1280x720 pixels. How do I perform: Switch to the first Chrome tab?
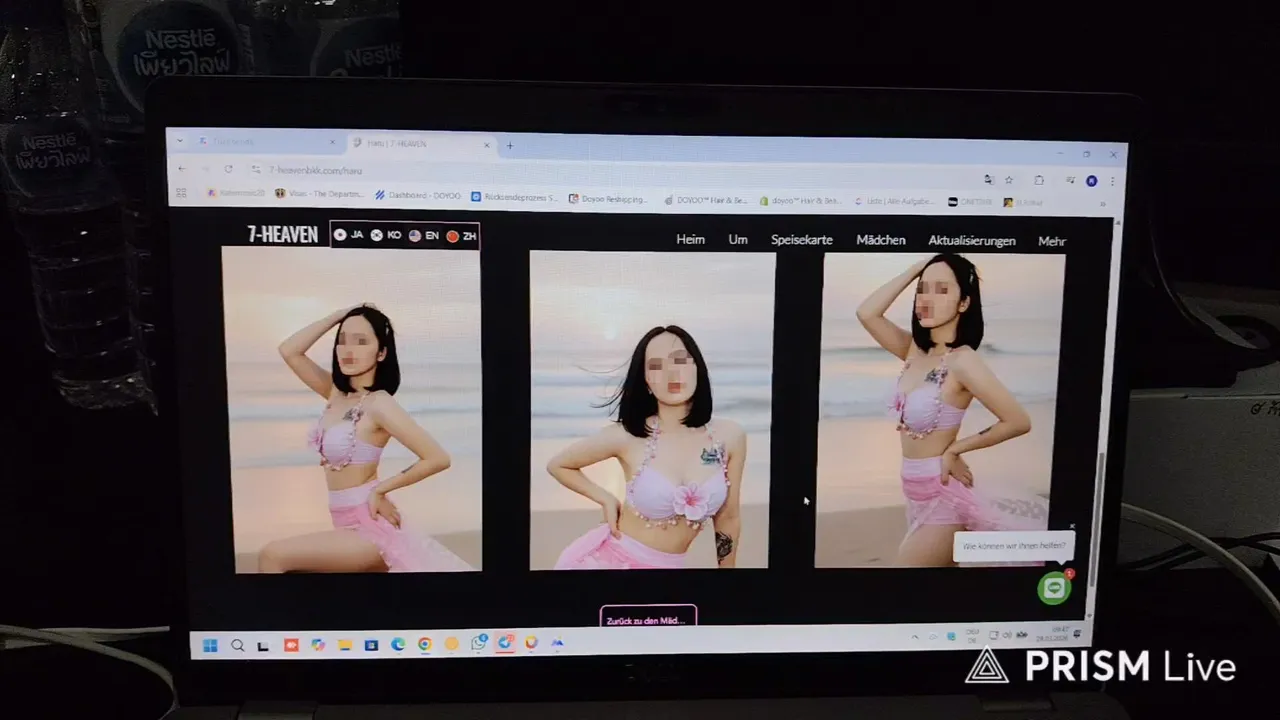pos(265,141)
